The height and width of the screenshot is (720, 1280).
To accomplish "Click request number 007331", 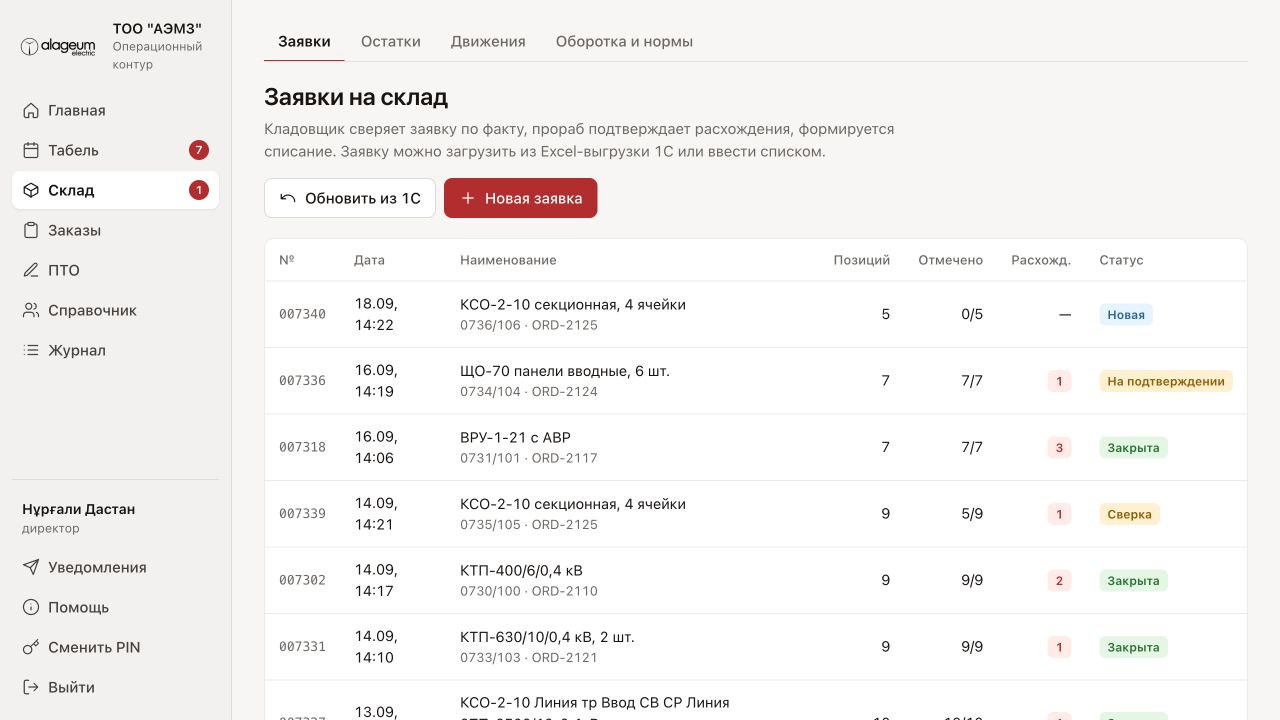I will 302,647.
